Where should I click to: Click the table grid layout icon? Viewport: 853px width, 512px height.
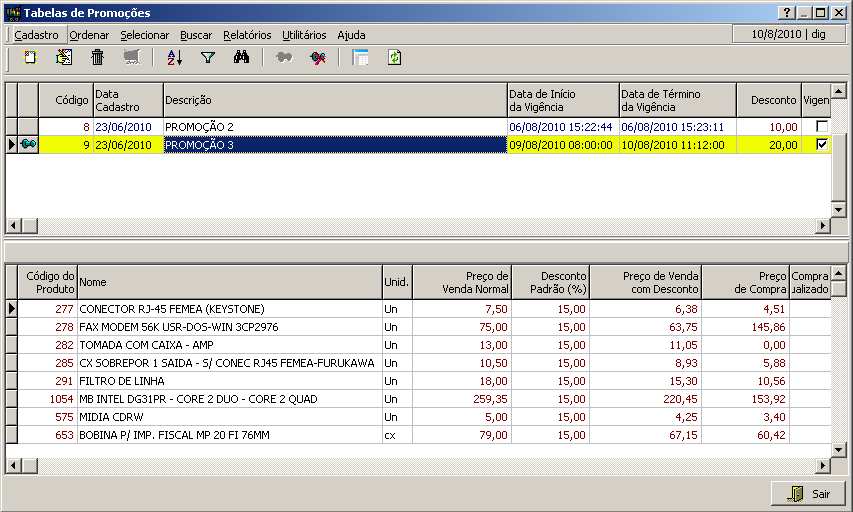[361, 58]
